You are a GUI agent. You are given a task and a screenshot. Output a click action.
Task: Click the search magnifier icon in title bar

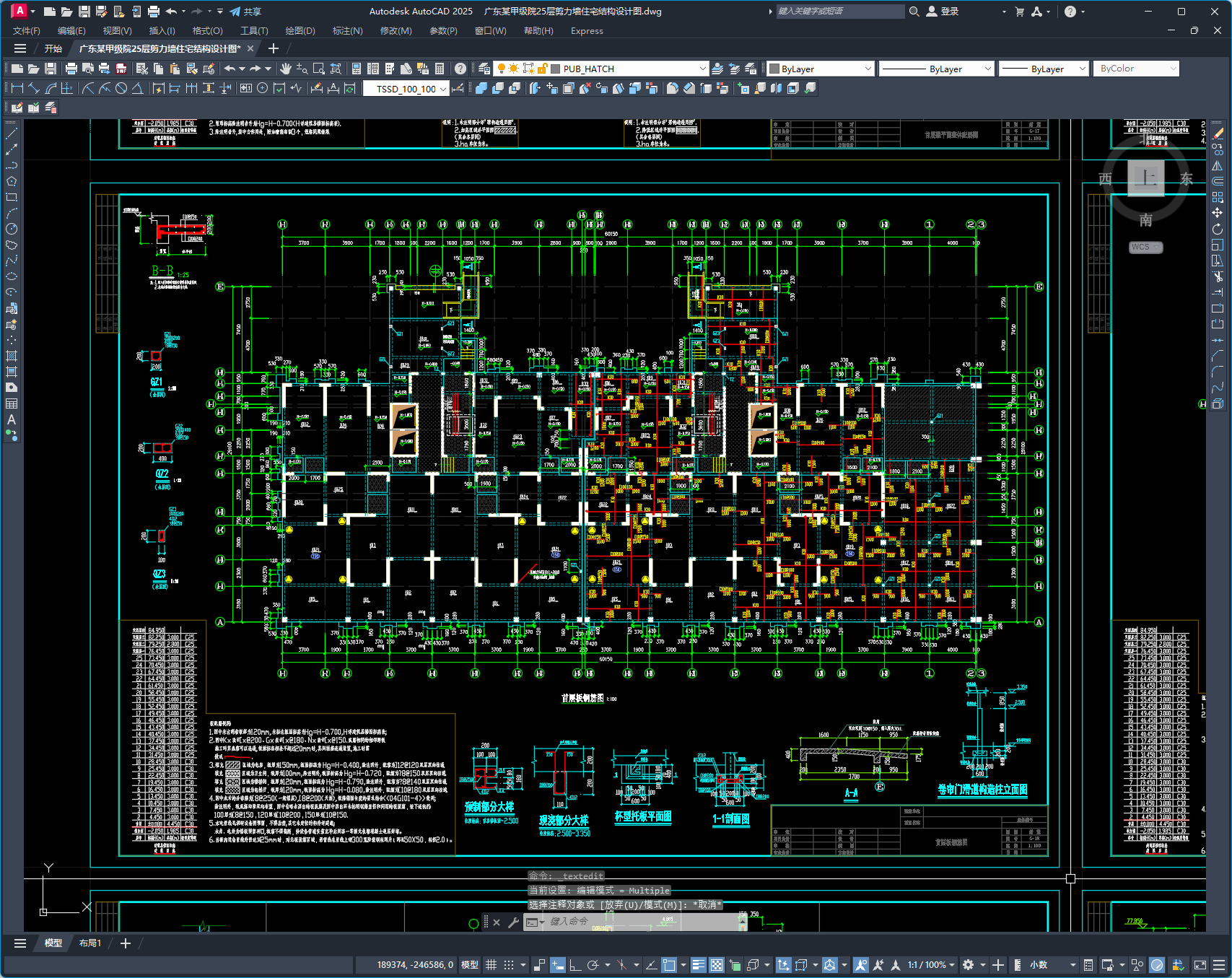click(x=914, y=12)
